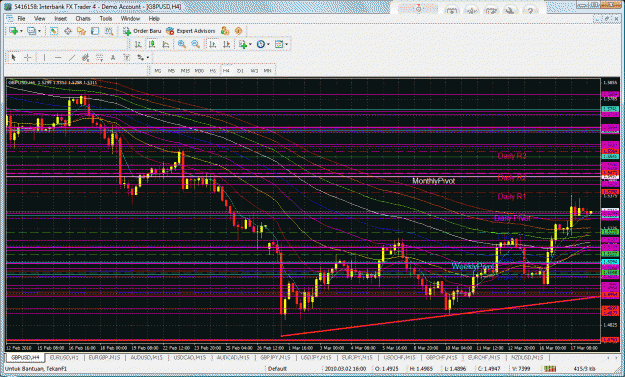The width and height of the screenshot is (625, 377).
Task: Open the Help menu
Action: pos(154,18)
